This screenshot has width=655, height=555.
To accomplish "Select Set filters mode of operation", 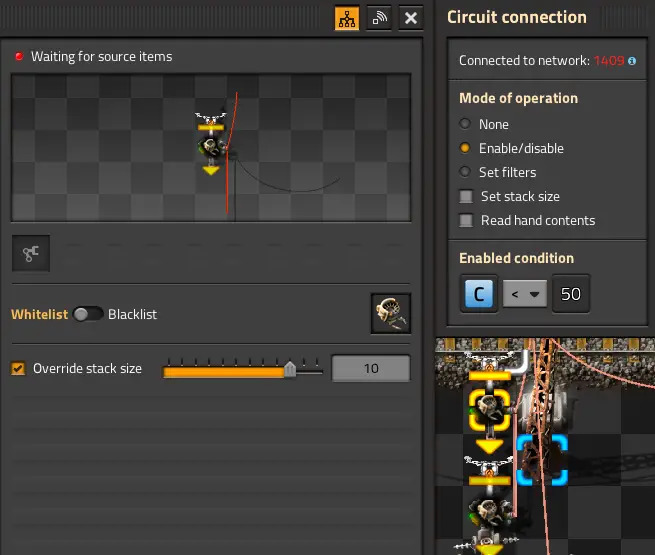I will [x=465, y=172].
